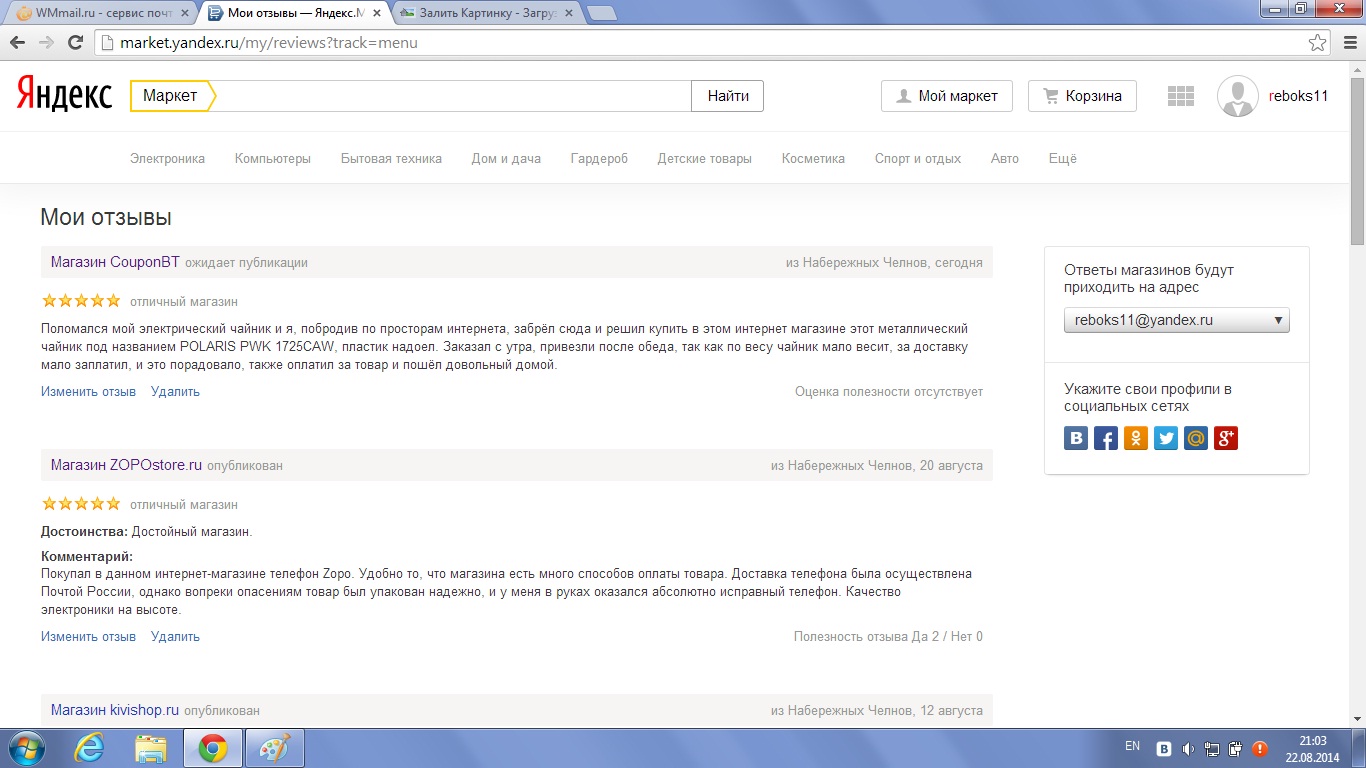
Task: Edit the ZOPOstore.ru review via Изменить отзыв
Action: [x=88, y=636]
